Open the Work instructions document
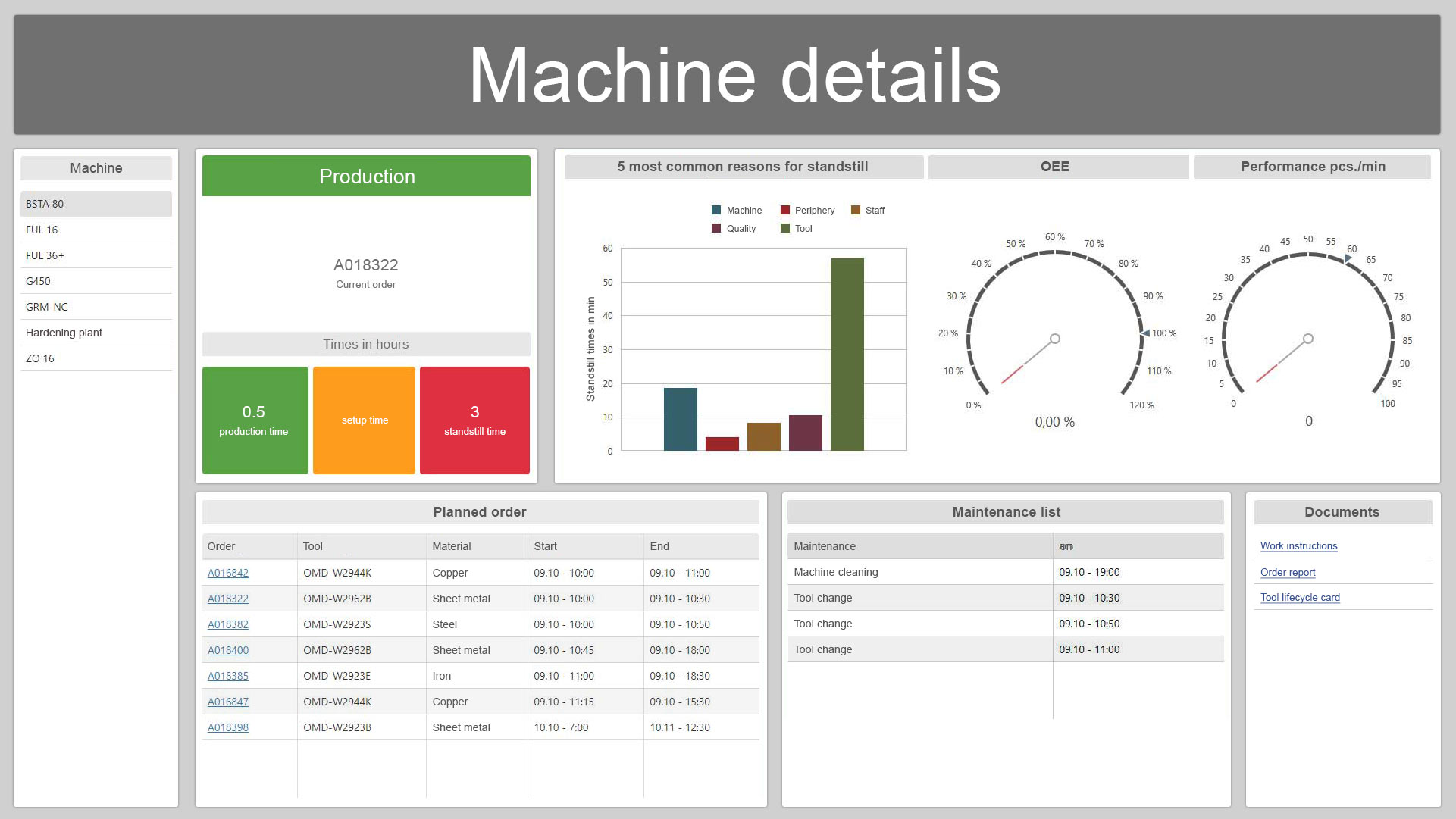1456x819 pixels. tap(1298, 546)
